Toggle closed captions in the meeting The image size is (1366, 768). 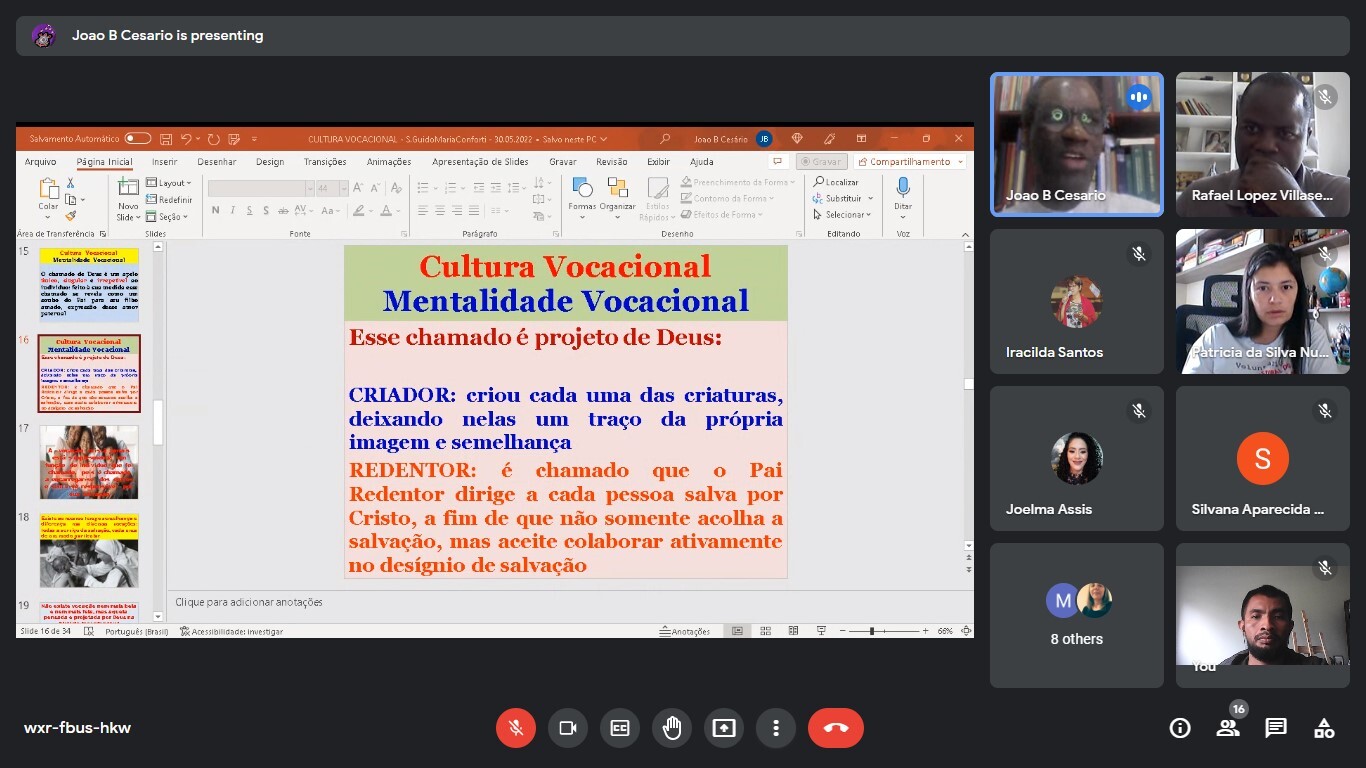click(x=620, y=728)
